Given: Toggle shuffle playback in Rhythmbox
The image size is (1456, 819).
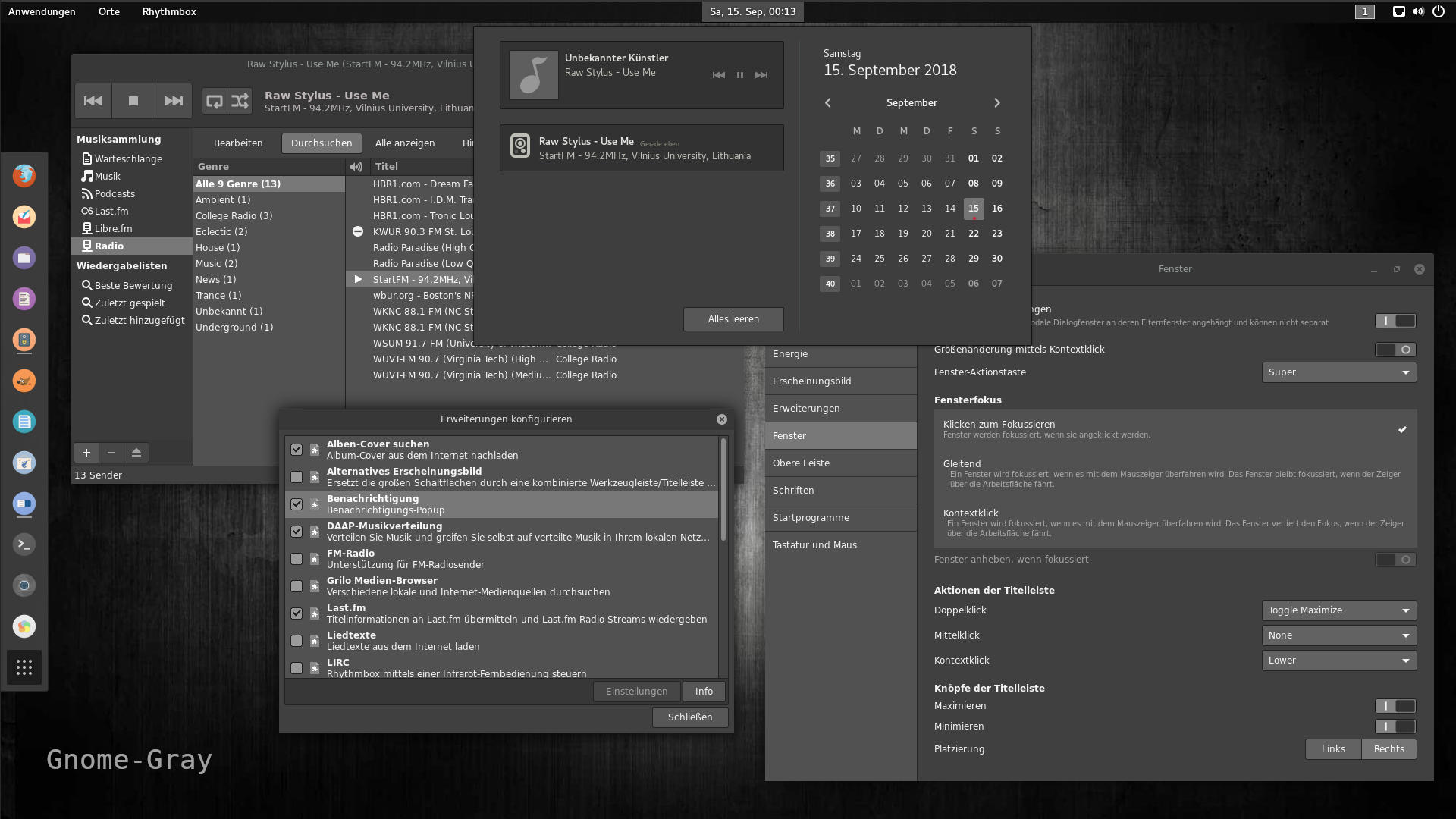Looking at the screenshot, I should click(x=240, y=101).
